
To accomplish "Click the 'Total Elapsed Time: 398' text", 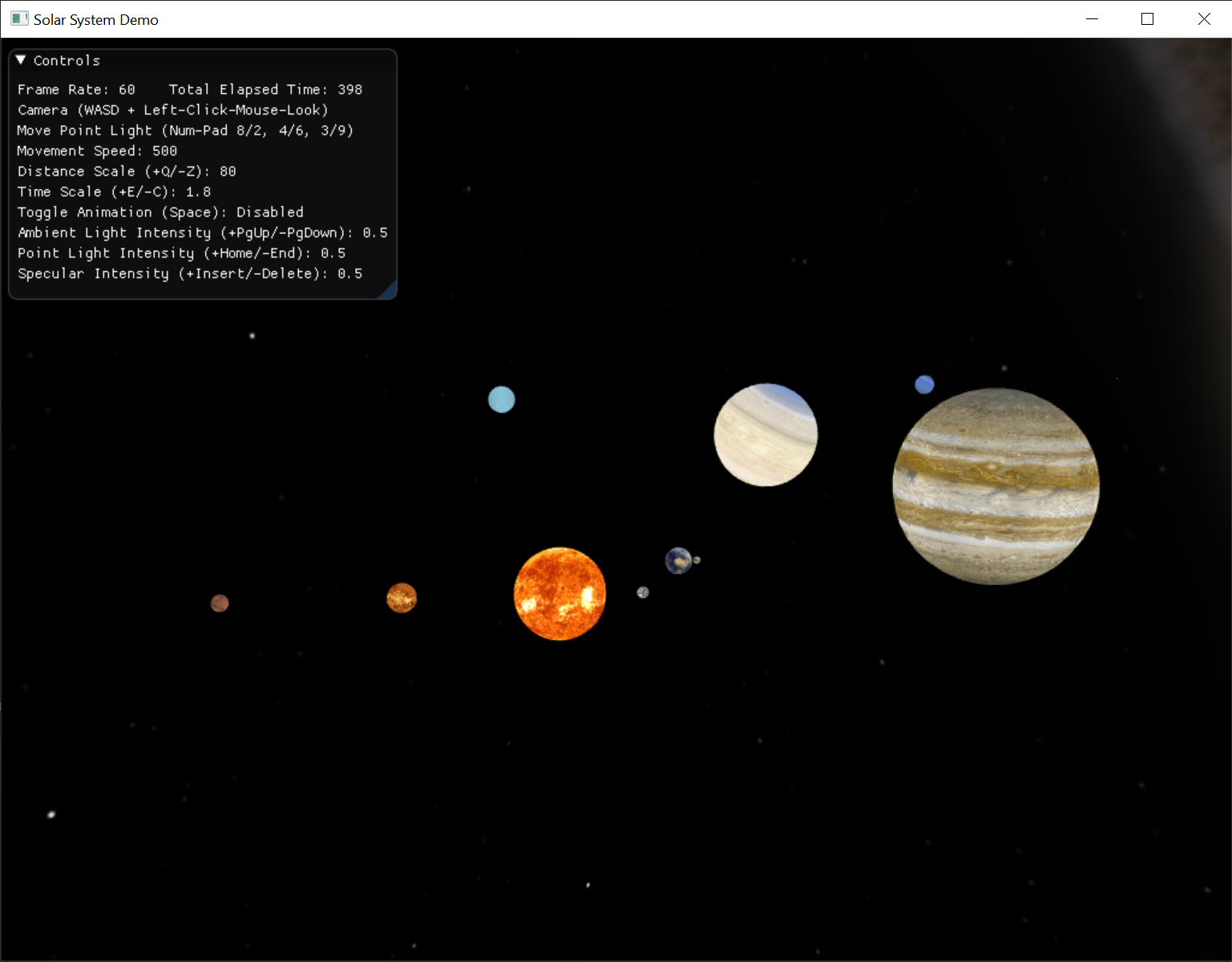I will [265, 90].
